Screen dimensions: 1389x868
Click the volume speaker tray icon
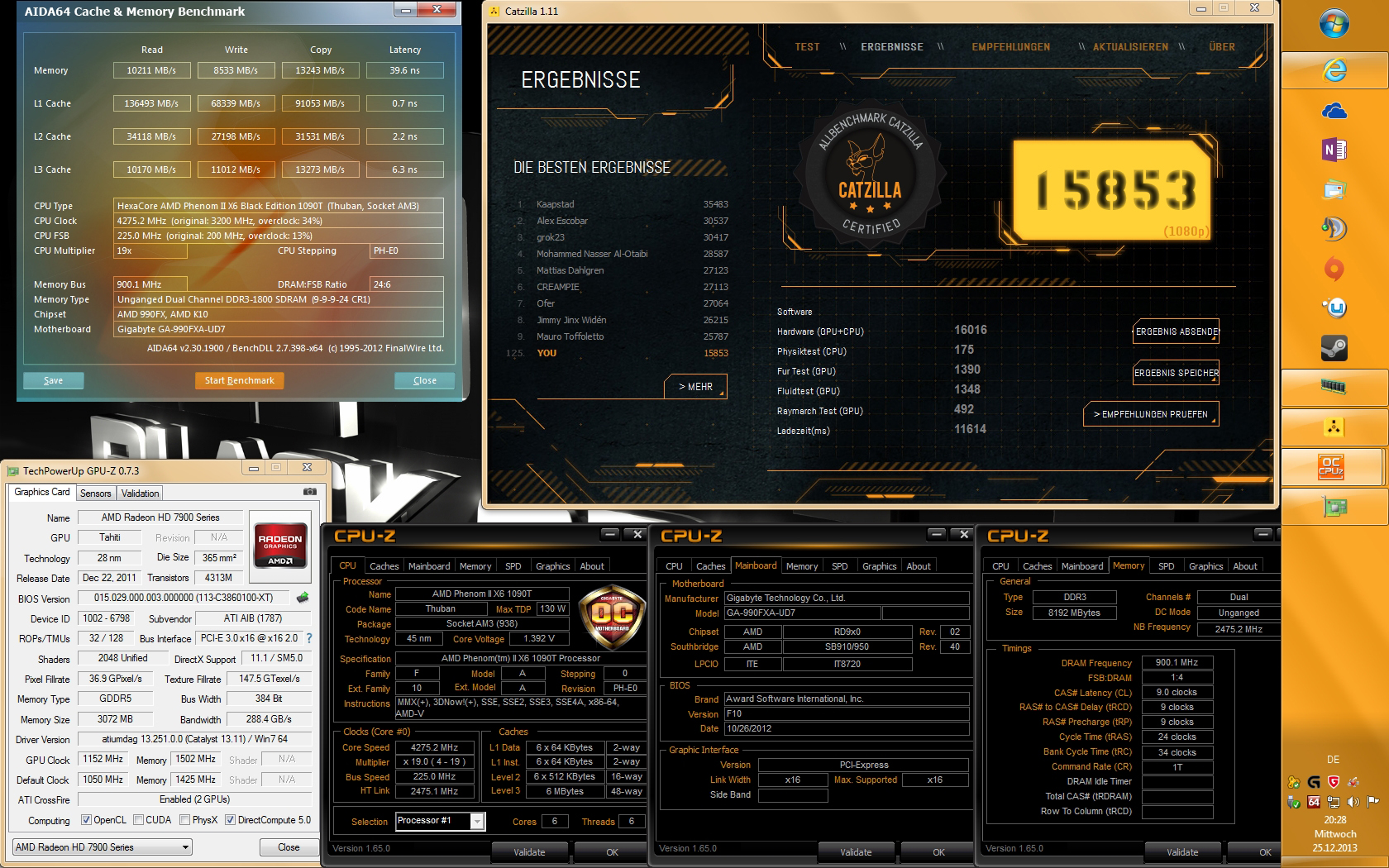pos(1353,801)
